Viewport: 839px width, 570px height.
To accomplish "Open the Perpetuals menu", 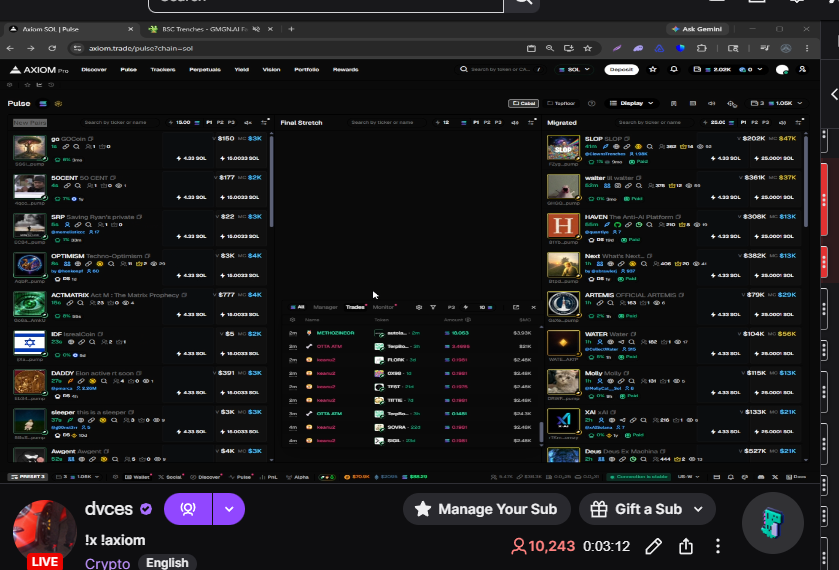I will 204,70.
